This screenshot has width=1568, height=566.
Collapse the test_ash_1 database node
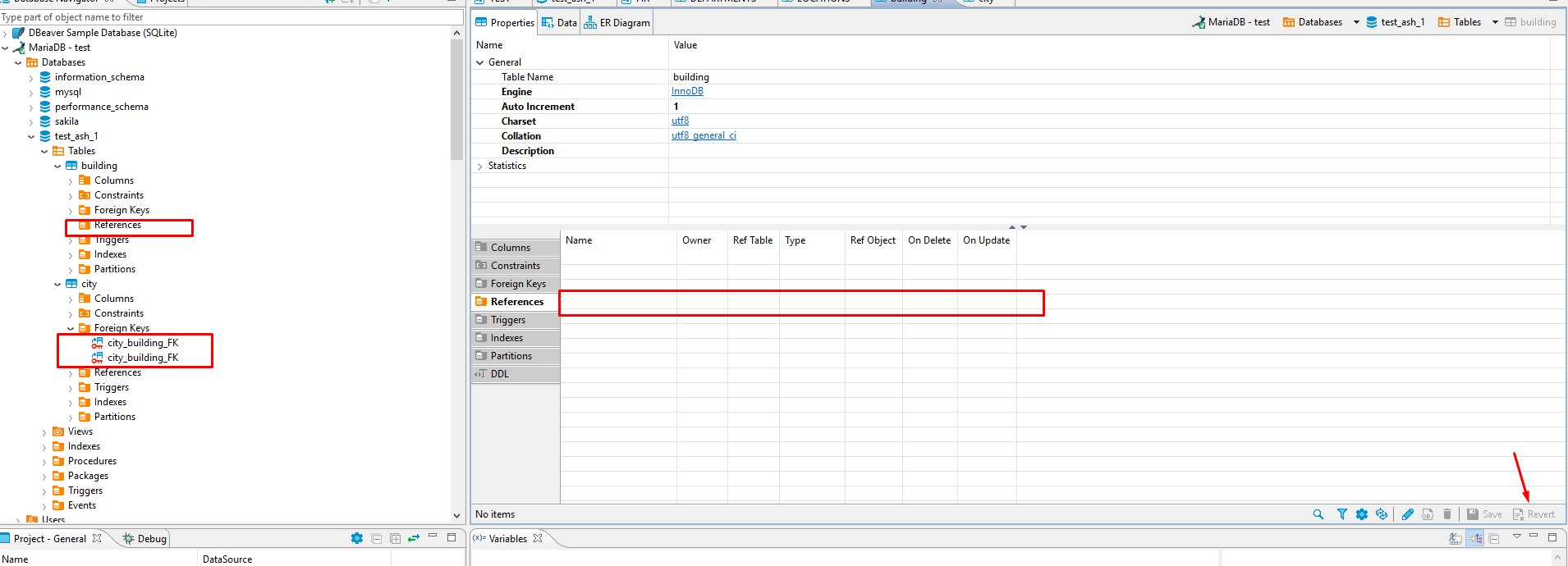(x=31, y=137)
